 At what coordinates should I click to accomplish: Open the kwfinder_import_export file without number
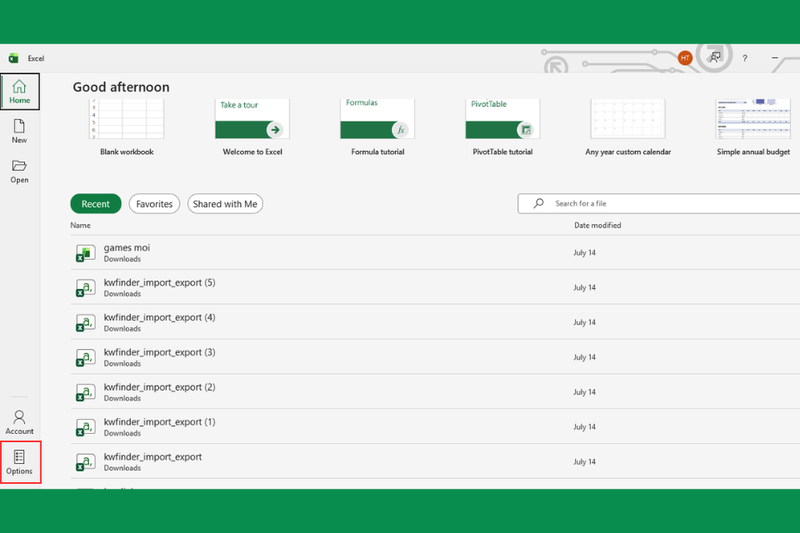coord(435,462)
